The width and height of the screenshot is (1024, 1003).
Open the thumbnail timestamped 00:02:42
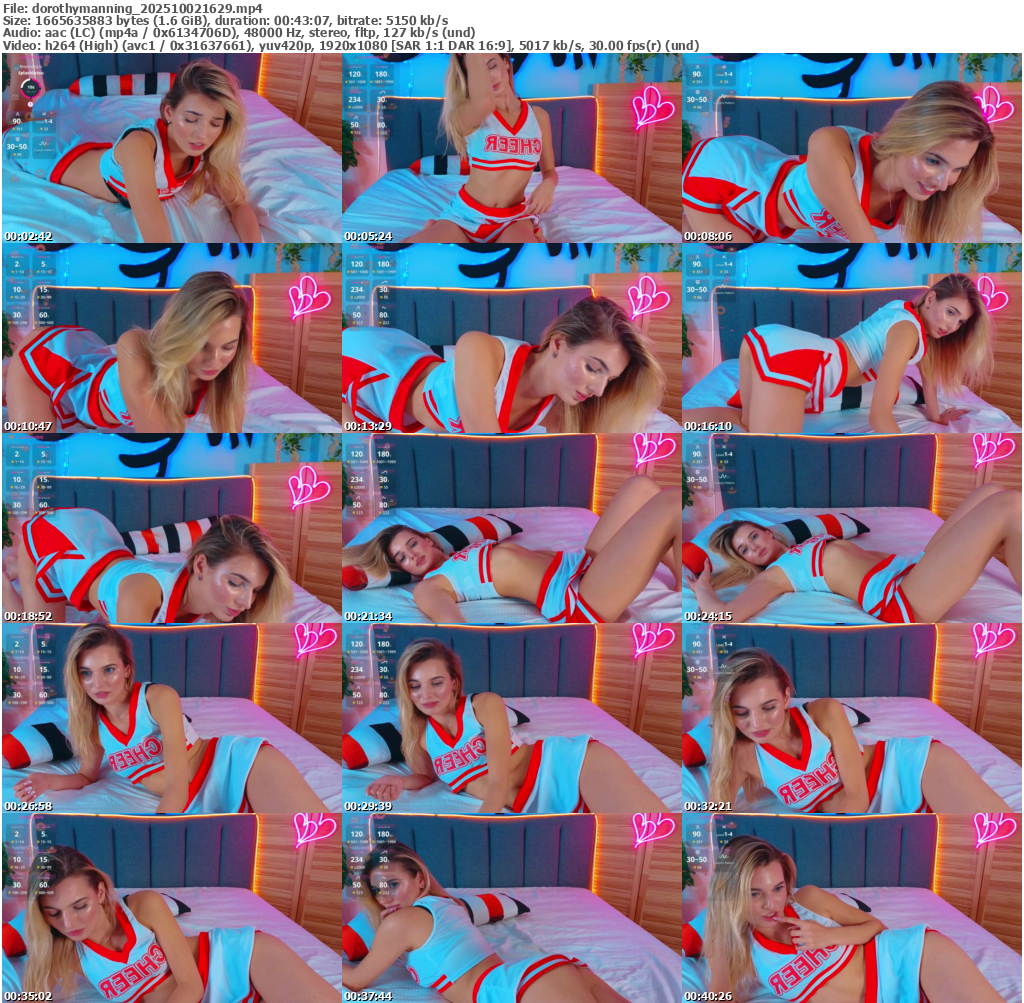(172, 148)
